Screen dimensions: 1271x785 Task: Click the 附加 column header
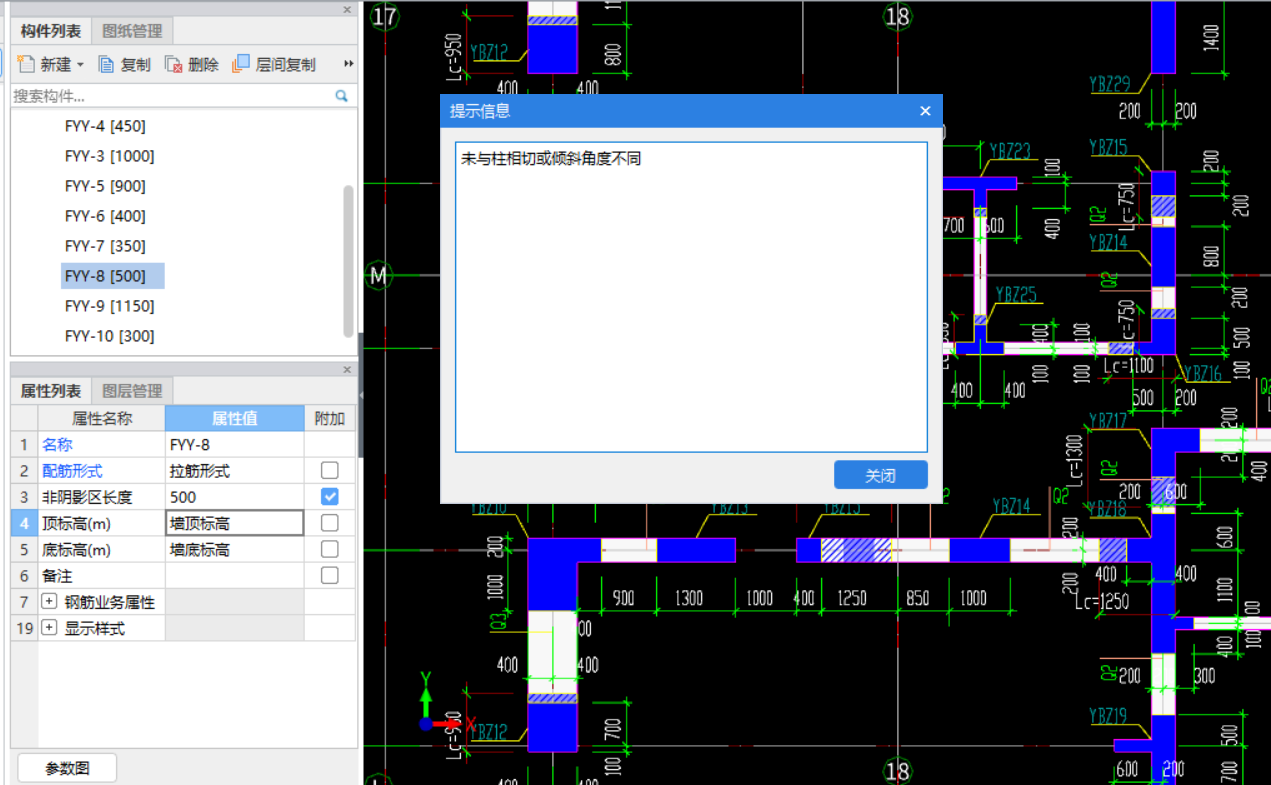click(330, 418)
